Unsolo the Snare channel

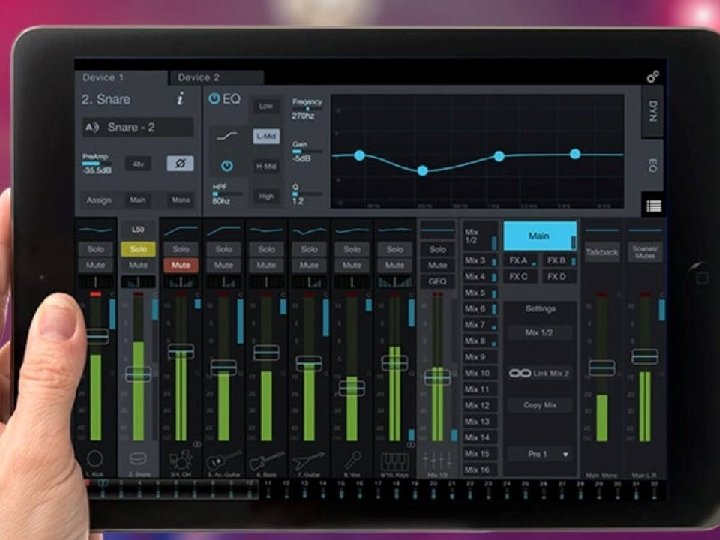pyautogui.click(x=138, y=249)
